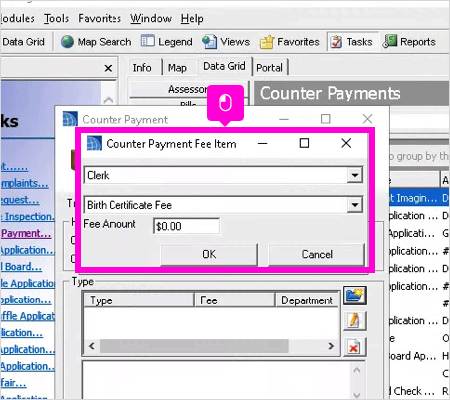Sort by Department column header
450x400 pixels.
click(x=307, y=300)
